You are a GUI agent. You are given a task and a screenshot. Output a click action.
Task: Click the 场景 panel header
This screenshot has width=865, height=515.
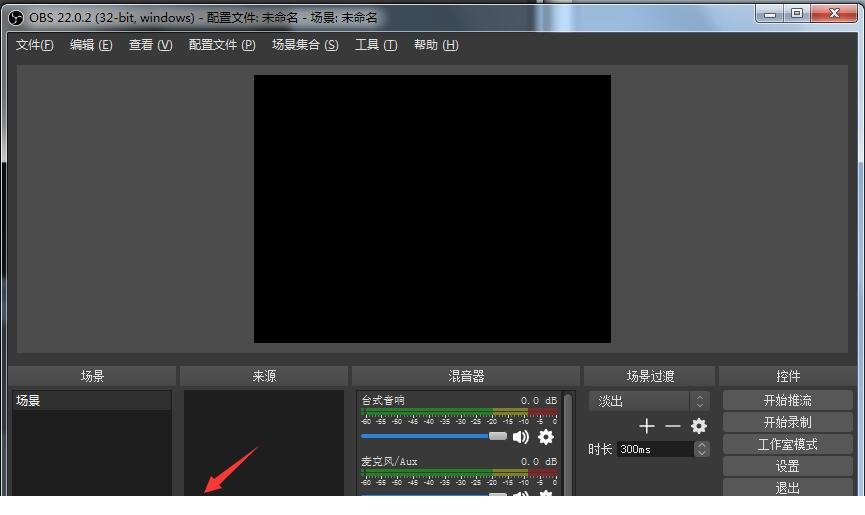[92, 376]
